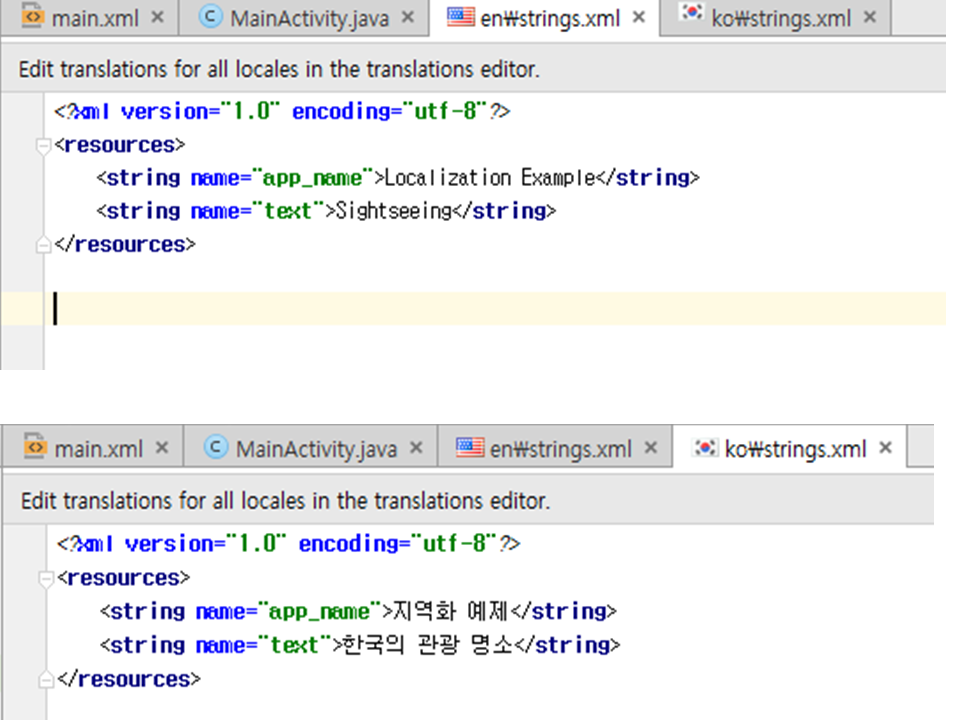Viewport: 960px width, 720px height.
Task: Click fold marker at closing resources tag in English editor
Action: (43, 245)
